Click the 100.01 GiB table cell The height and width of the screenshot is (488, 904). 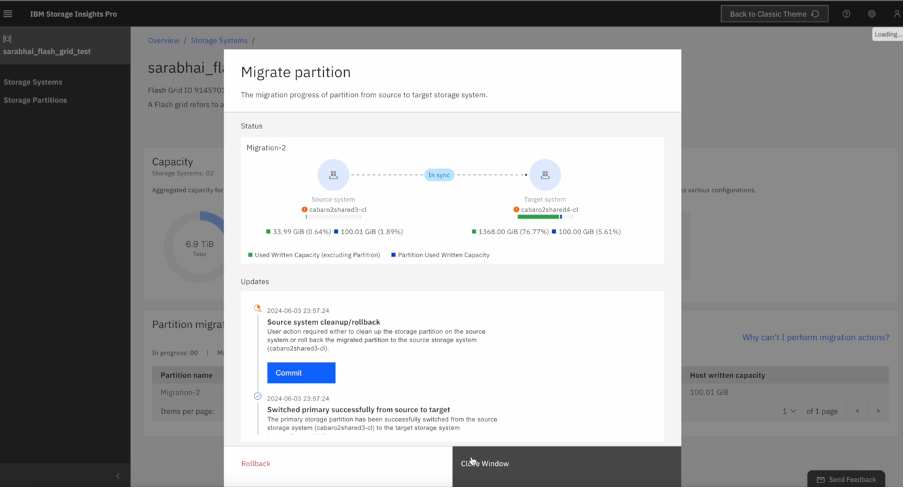709,392
